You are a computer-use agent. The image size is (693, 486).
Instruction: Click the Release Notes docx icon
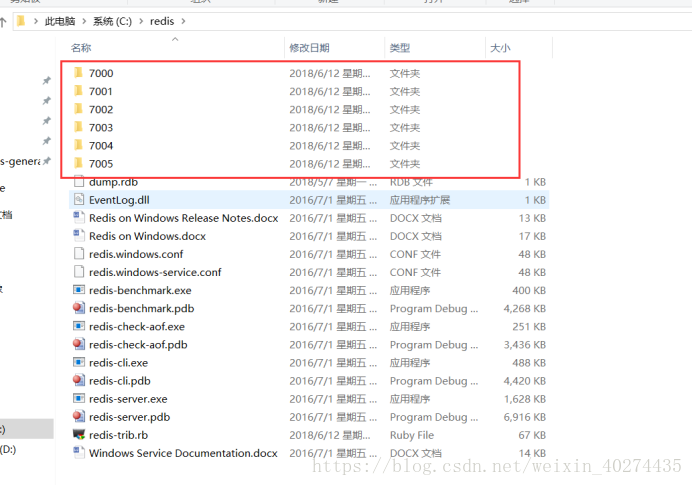click(x=79, y=217)
